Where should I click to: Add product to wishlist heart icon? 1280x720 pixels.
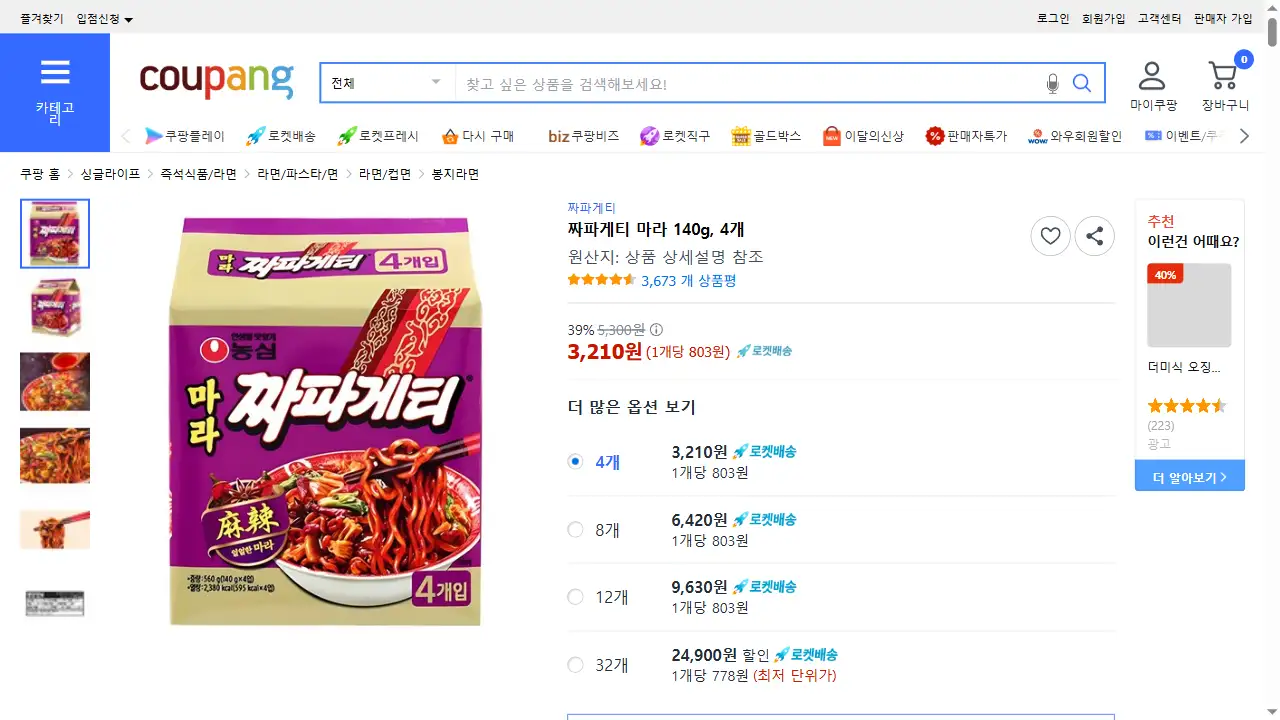(x=1050, y=236)
